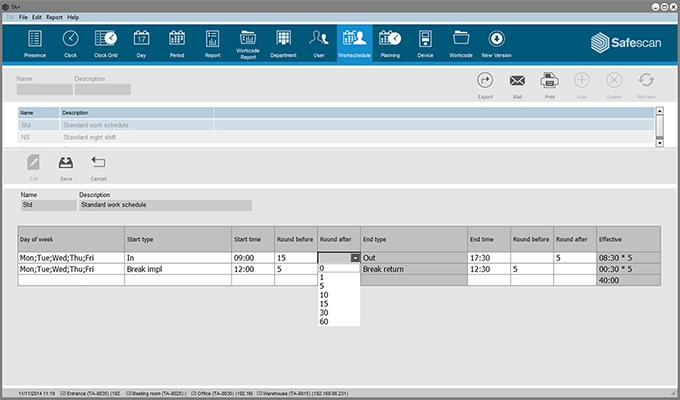The width and height of the screenshot is (680, 400).
Task: Open the Workcode Report icon
Action: coord(247,39)
